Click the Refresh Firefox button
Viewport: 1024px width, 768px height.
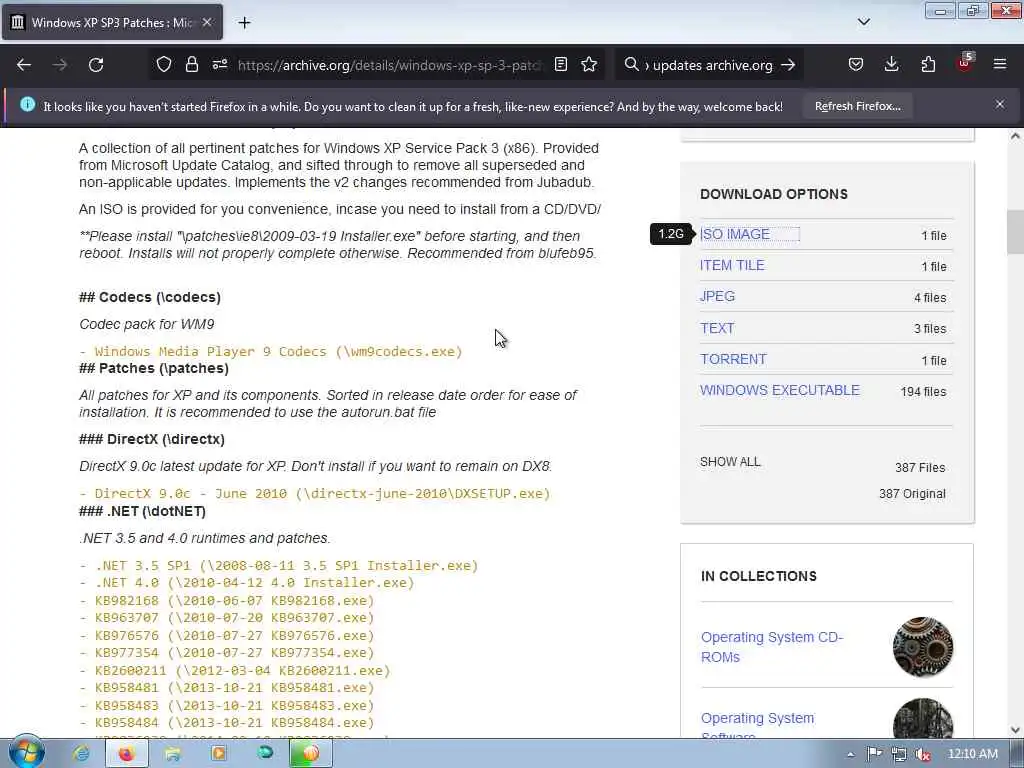click(857, 106)
